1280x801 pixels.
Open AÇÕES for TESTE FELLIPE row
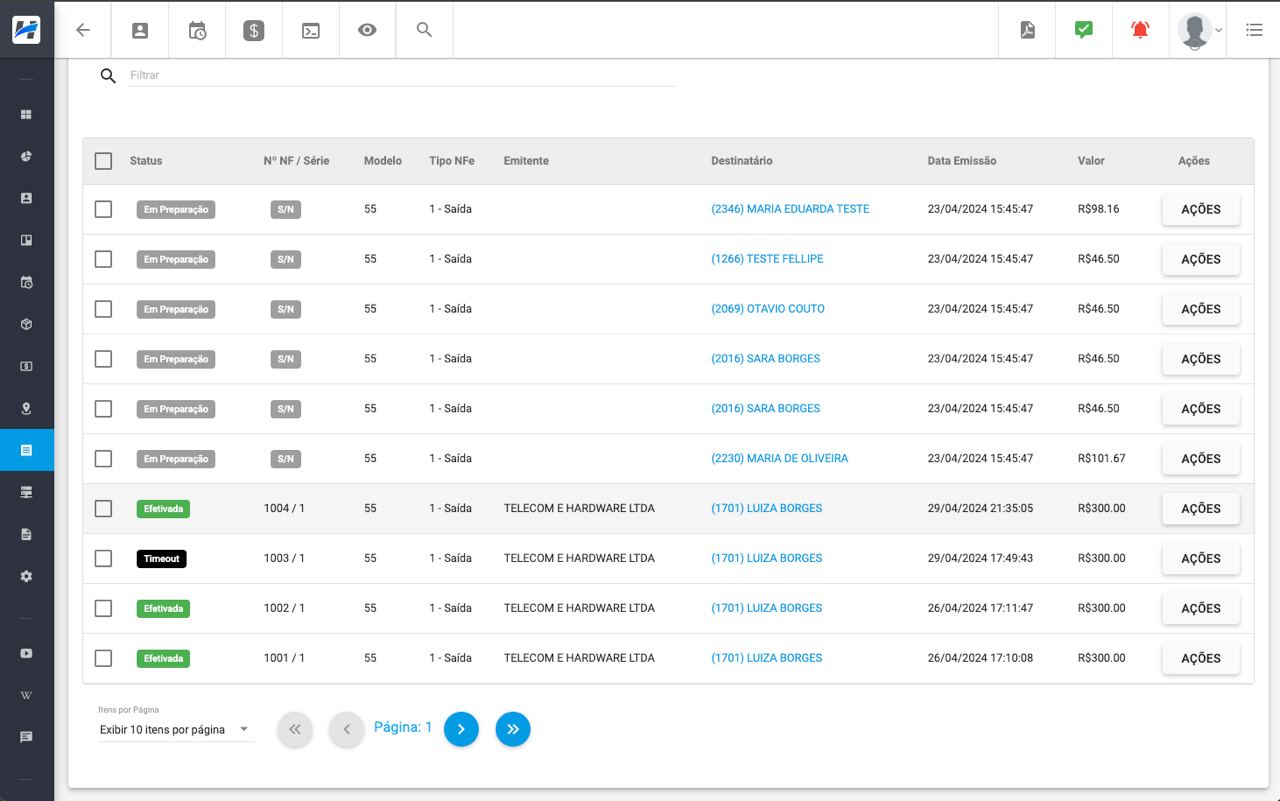click(x=1201, y=259)
